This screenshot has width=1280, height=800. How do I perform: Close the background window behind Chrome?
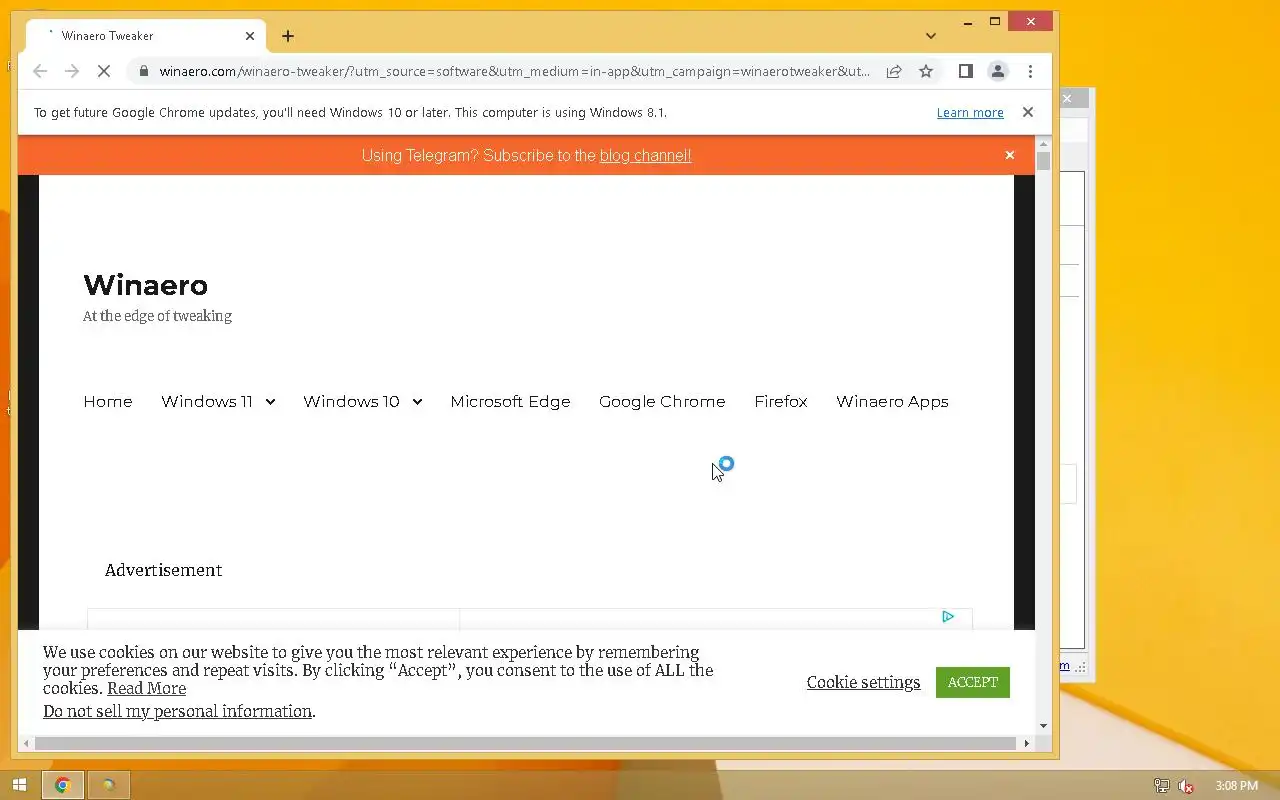tap(1067, 98)
